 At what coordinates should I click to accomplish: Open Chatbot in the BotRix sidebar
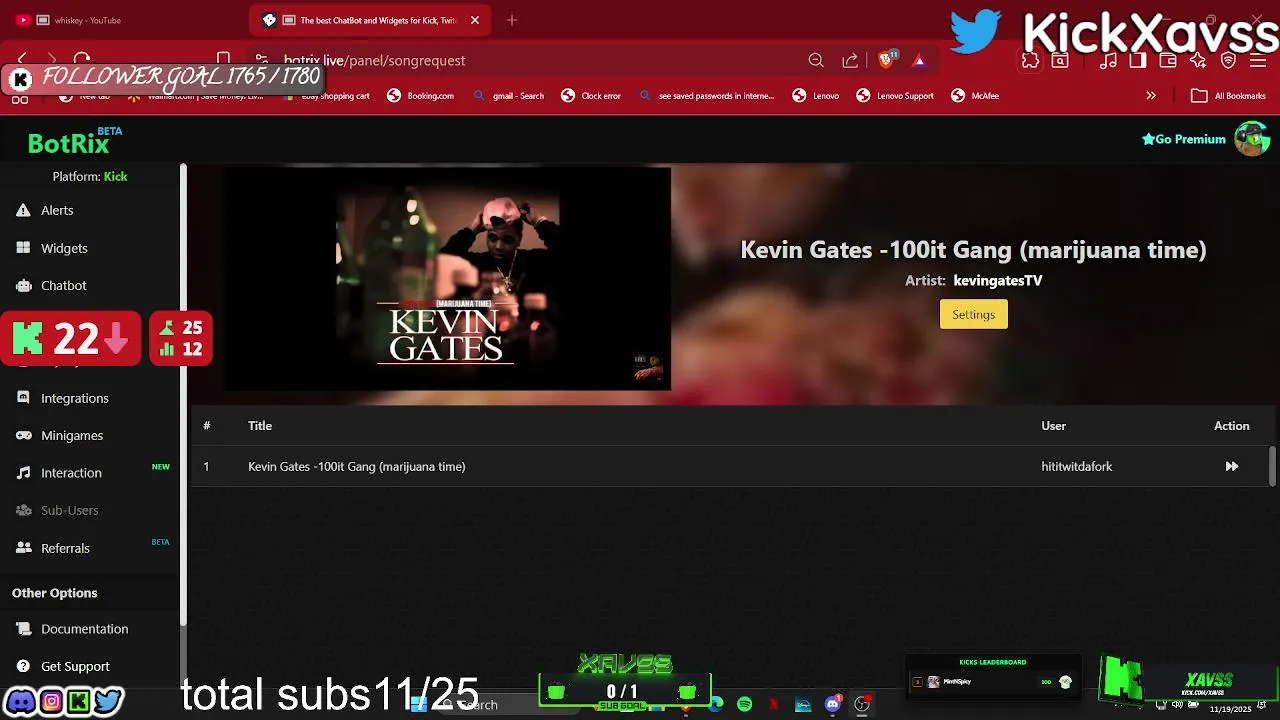coord(63,285)
